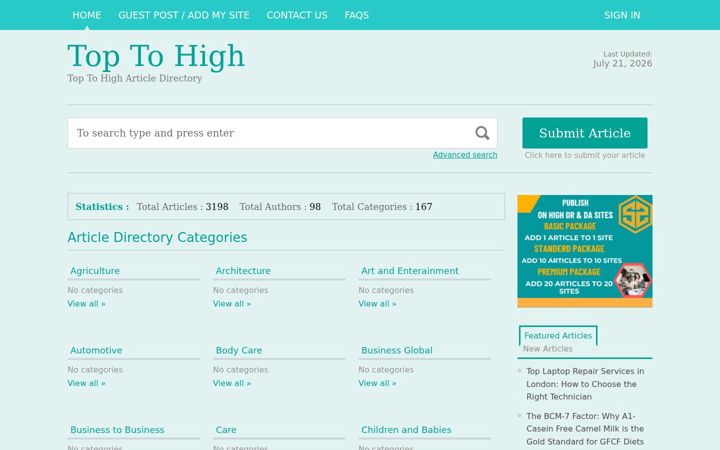Switch to the New Articles tab
The image size is (720, 450).
click(547, 349)
